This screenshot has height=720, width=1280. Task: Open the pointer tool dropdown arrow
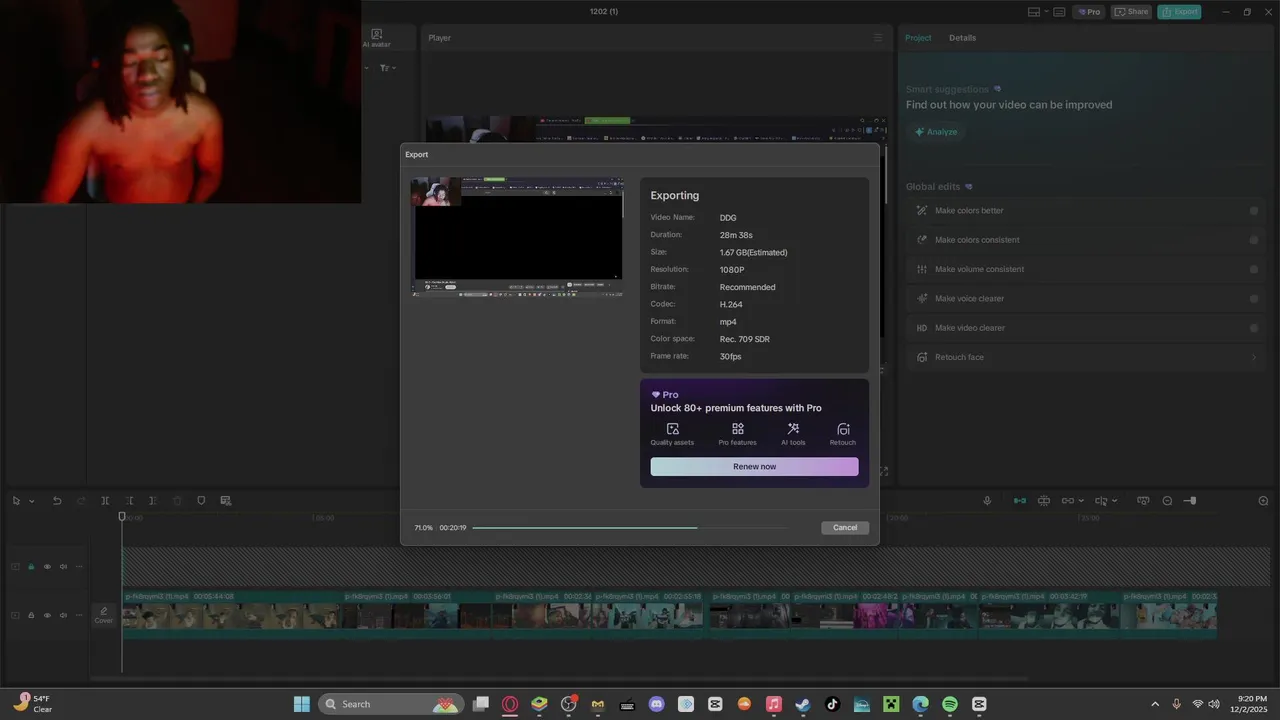31,501
